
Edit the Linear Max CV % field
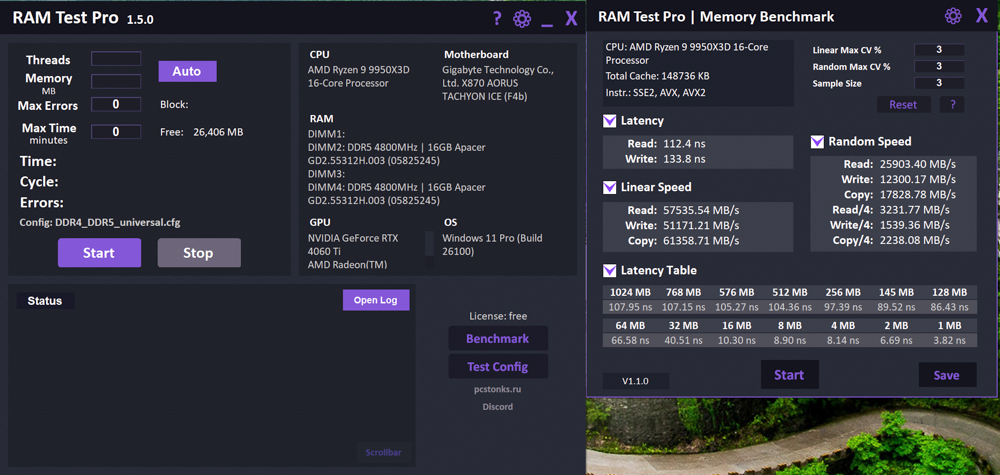[939, 50]
